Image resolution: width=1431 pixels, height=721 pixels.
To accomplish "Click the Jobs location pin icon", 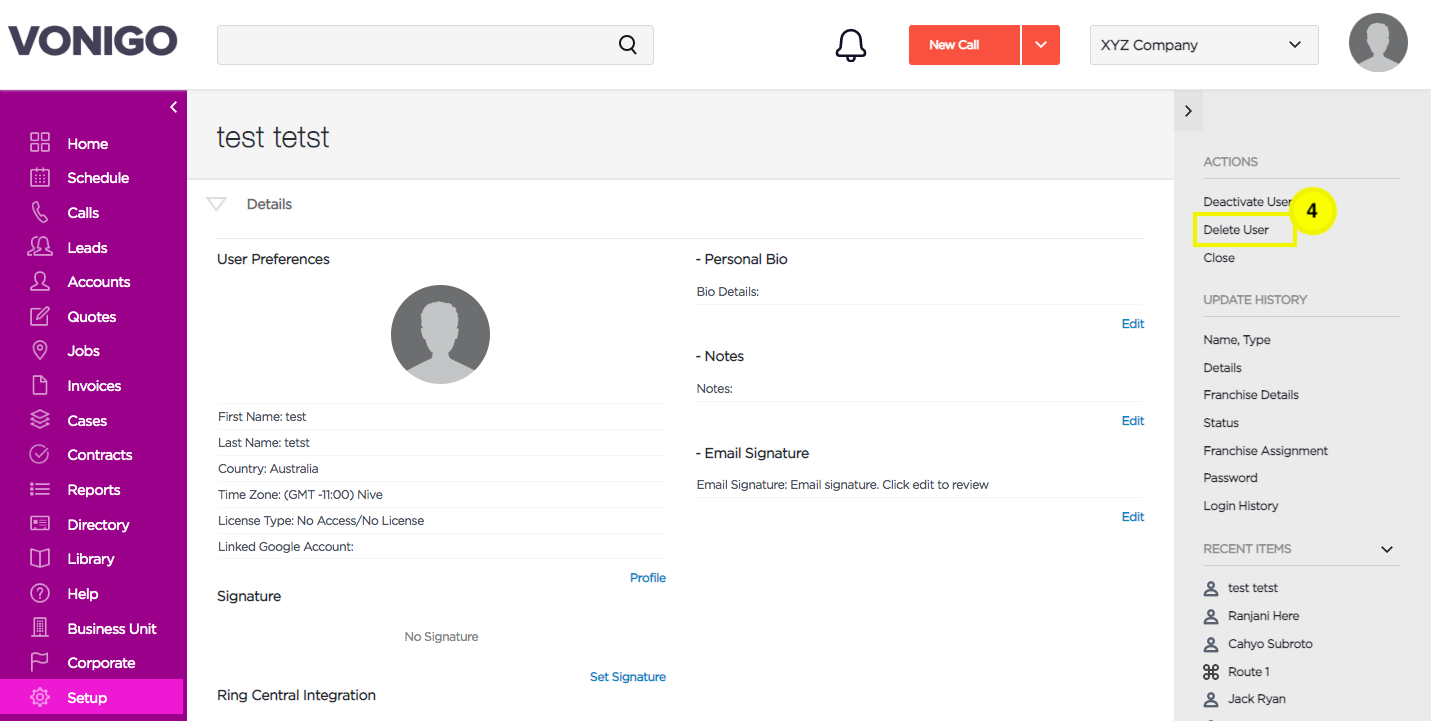I will [40, 351].
